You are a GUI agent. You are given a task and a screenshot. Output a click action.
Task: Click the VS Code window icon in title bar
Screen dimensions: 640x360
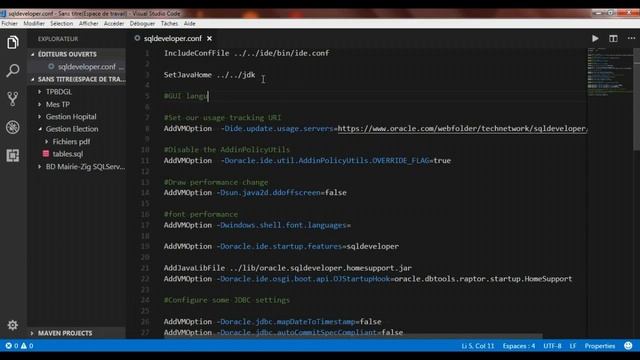tap(3, 13)
